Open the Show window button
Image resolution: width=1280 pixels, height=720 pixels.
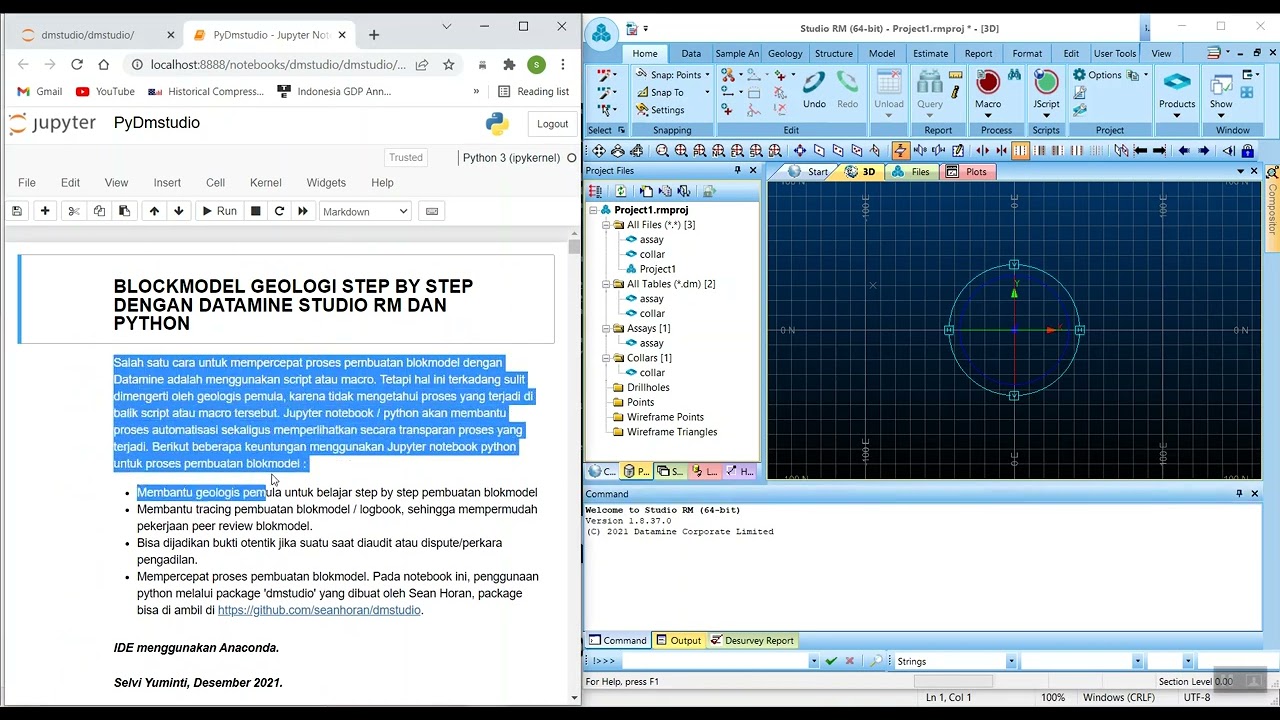coord(1221,92)
